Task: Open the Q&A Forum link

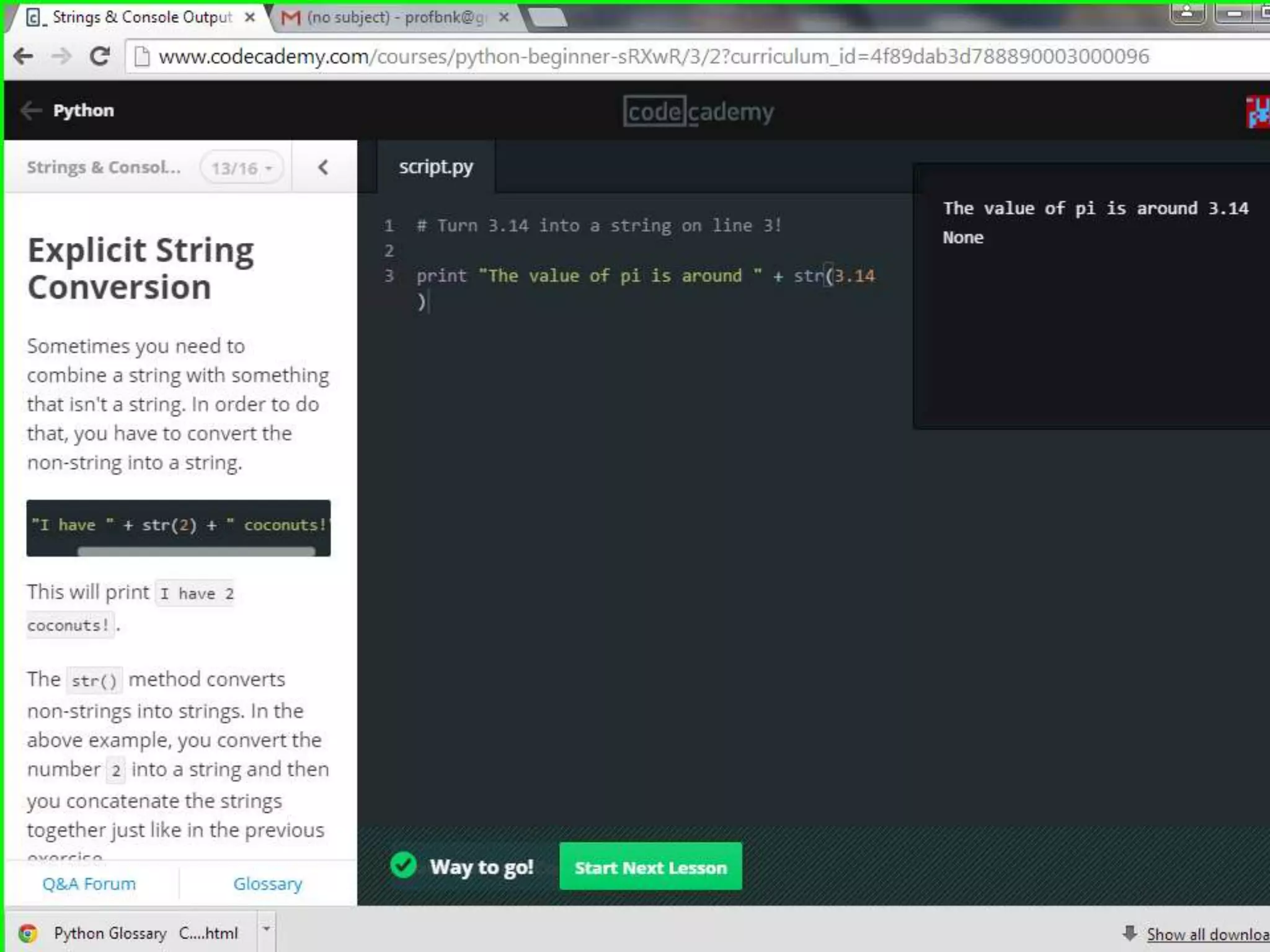Action: point(89,884)
